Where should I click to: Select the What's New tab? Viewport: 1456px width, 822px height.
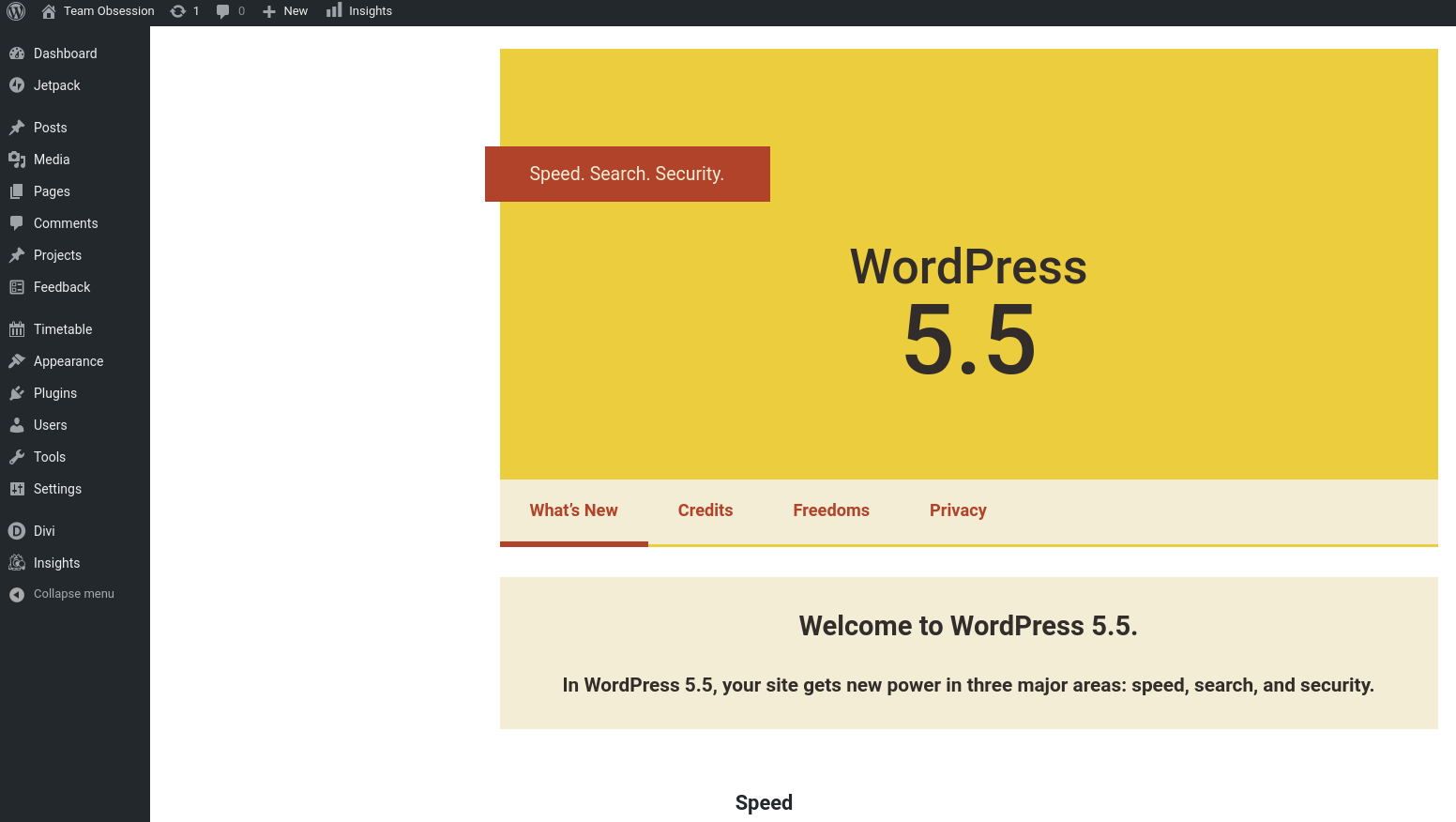(573, 510)
